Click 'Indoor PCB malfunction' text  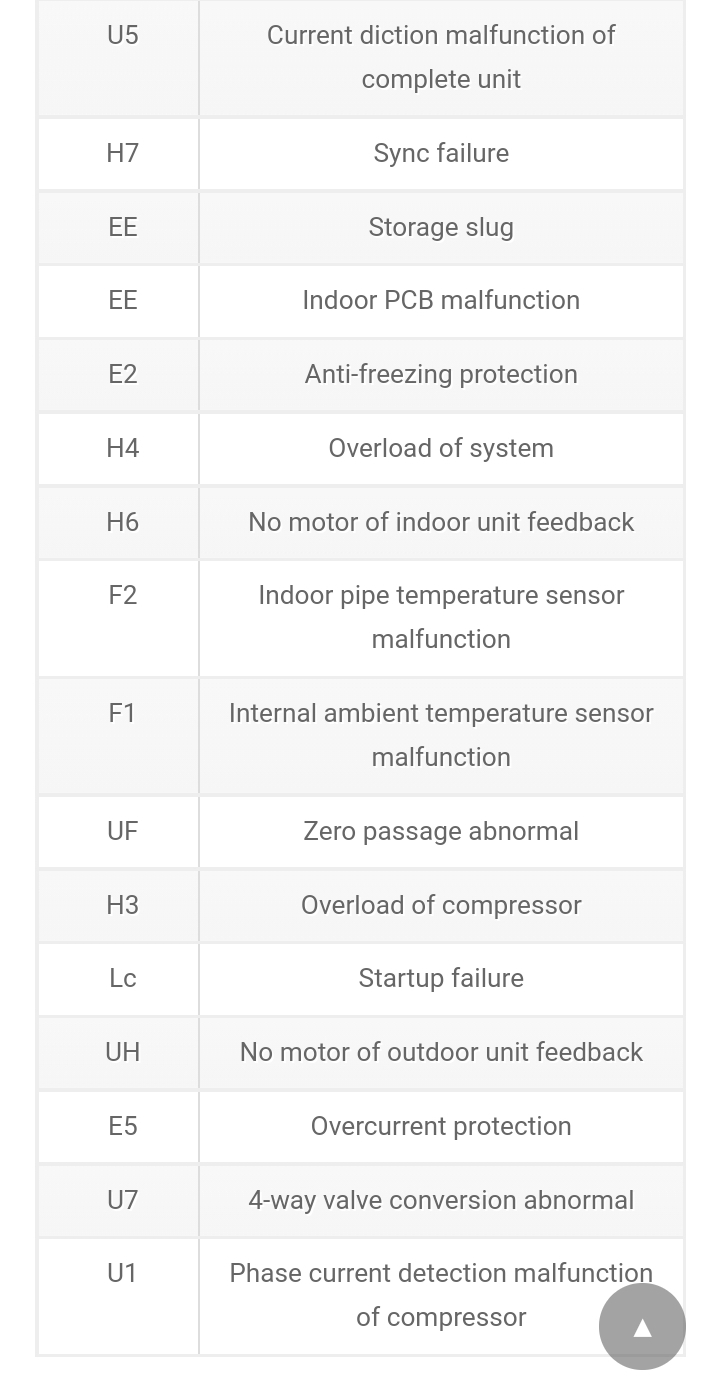pos(441,300)
